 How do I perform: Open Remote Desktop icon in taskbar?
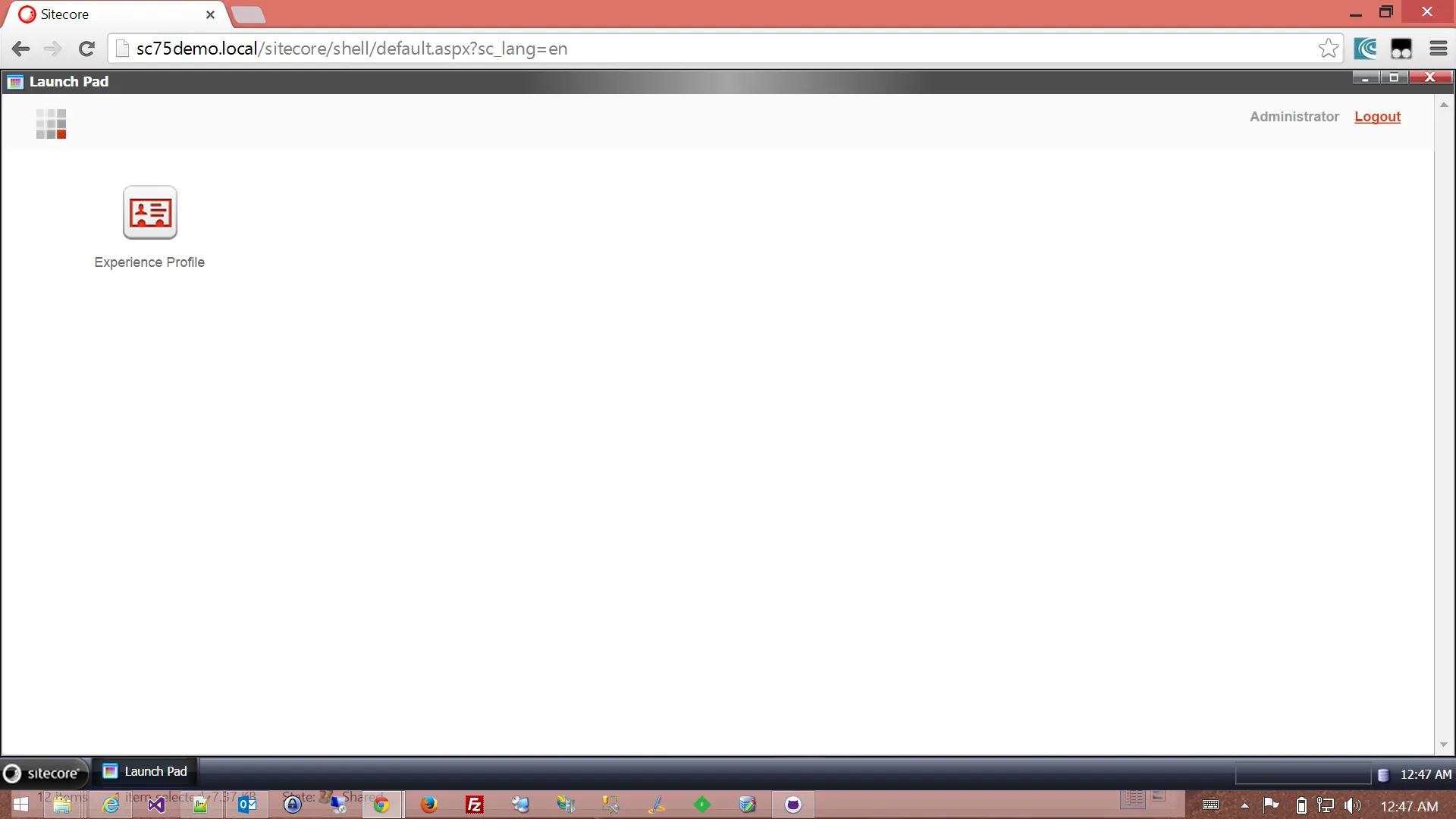click(x=338, y=805)
